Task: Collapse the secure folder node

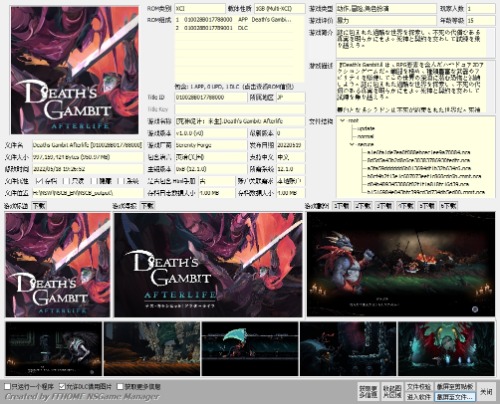Action: (352, 144)
